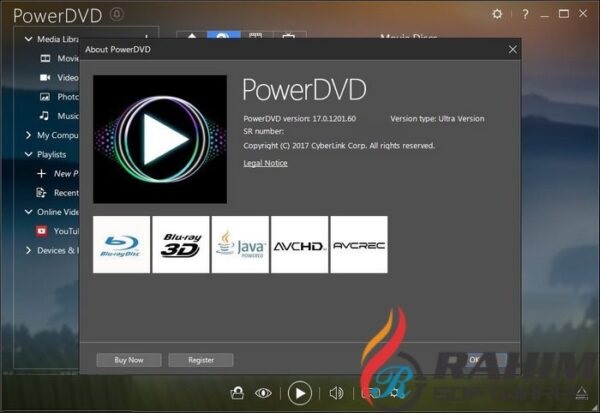Click the Register button

(201, 360)
